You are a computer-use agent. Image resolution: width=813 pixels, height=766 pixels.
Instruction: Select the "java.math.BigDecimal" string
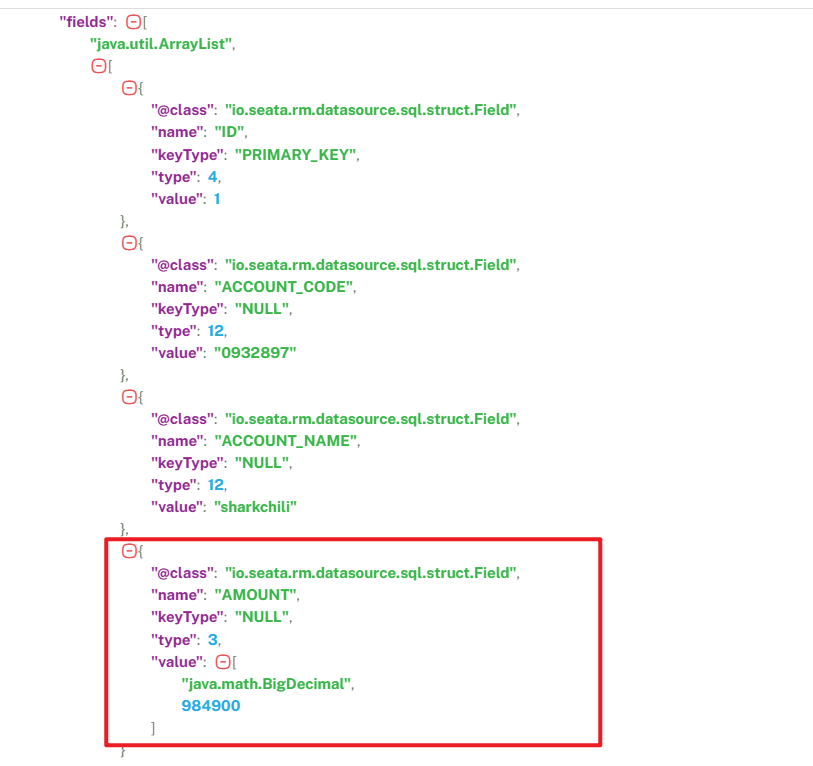(267, 684)
